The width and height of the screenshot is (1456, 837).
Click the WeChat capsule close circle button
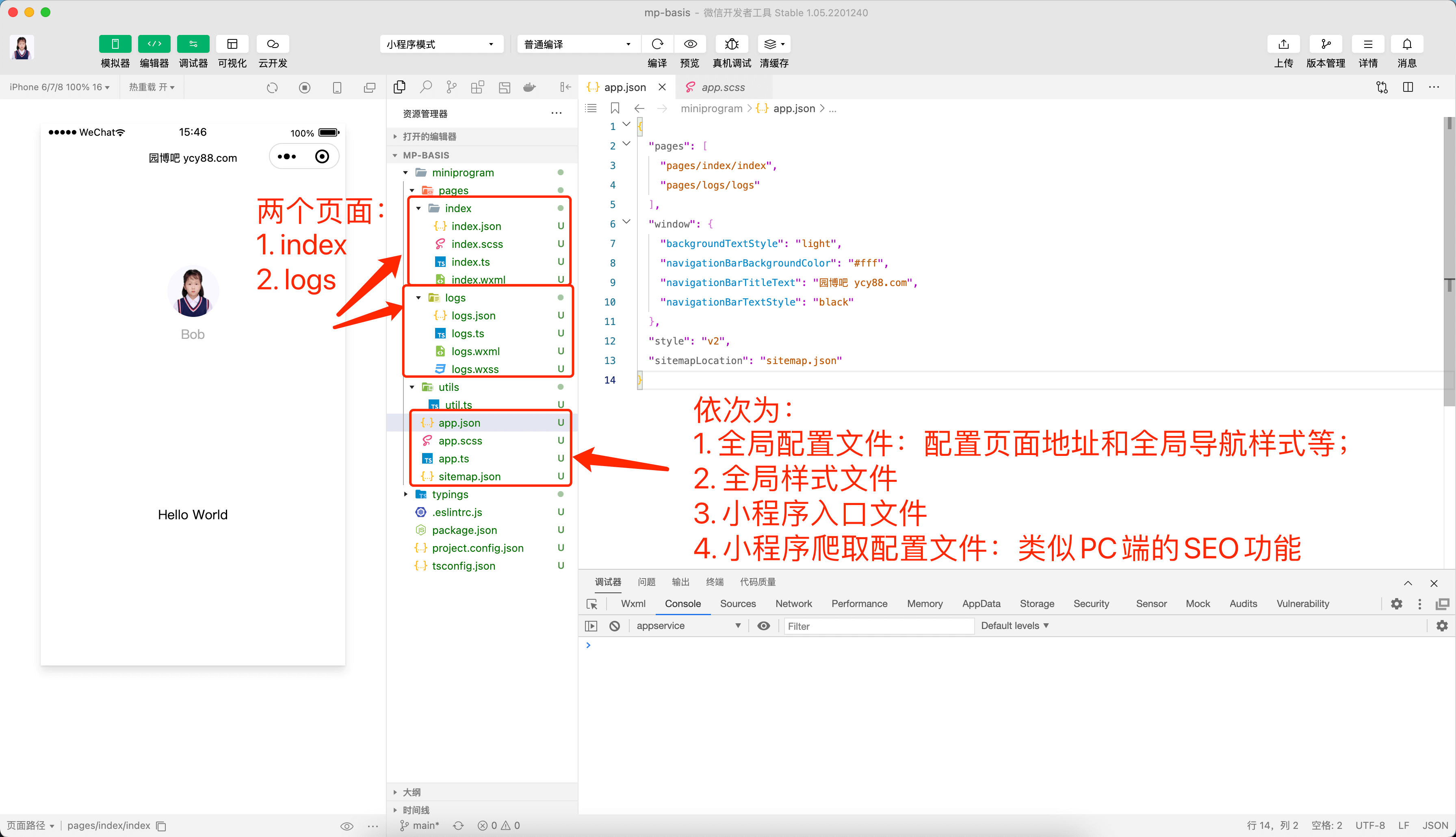322,156
